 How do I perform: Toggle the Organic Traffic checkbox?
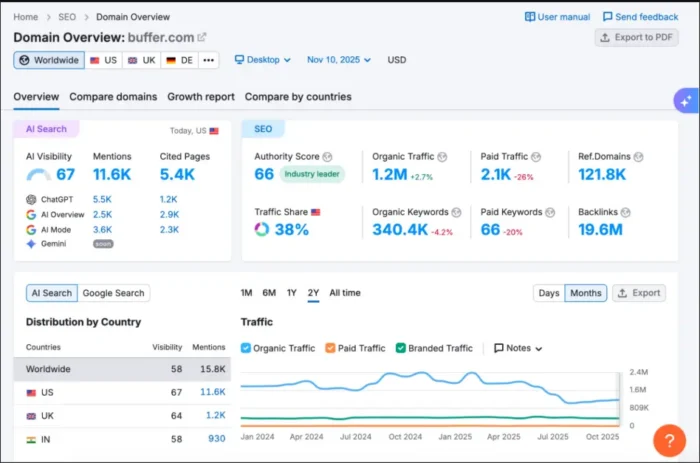click(x=247, y=348)
